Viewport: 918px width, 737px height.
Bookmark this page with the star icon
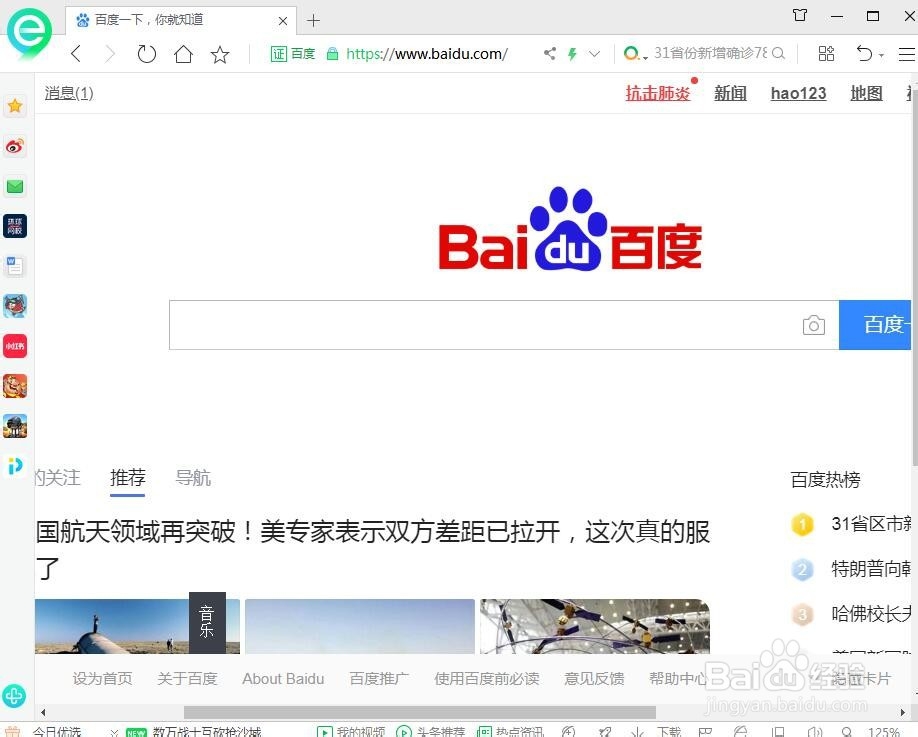coord(220,54)
